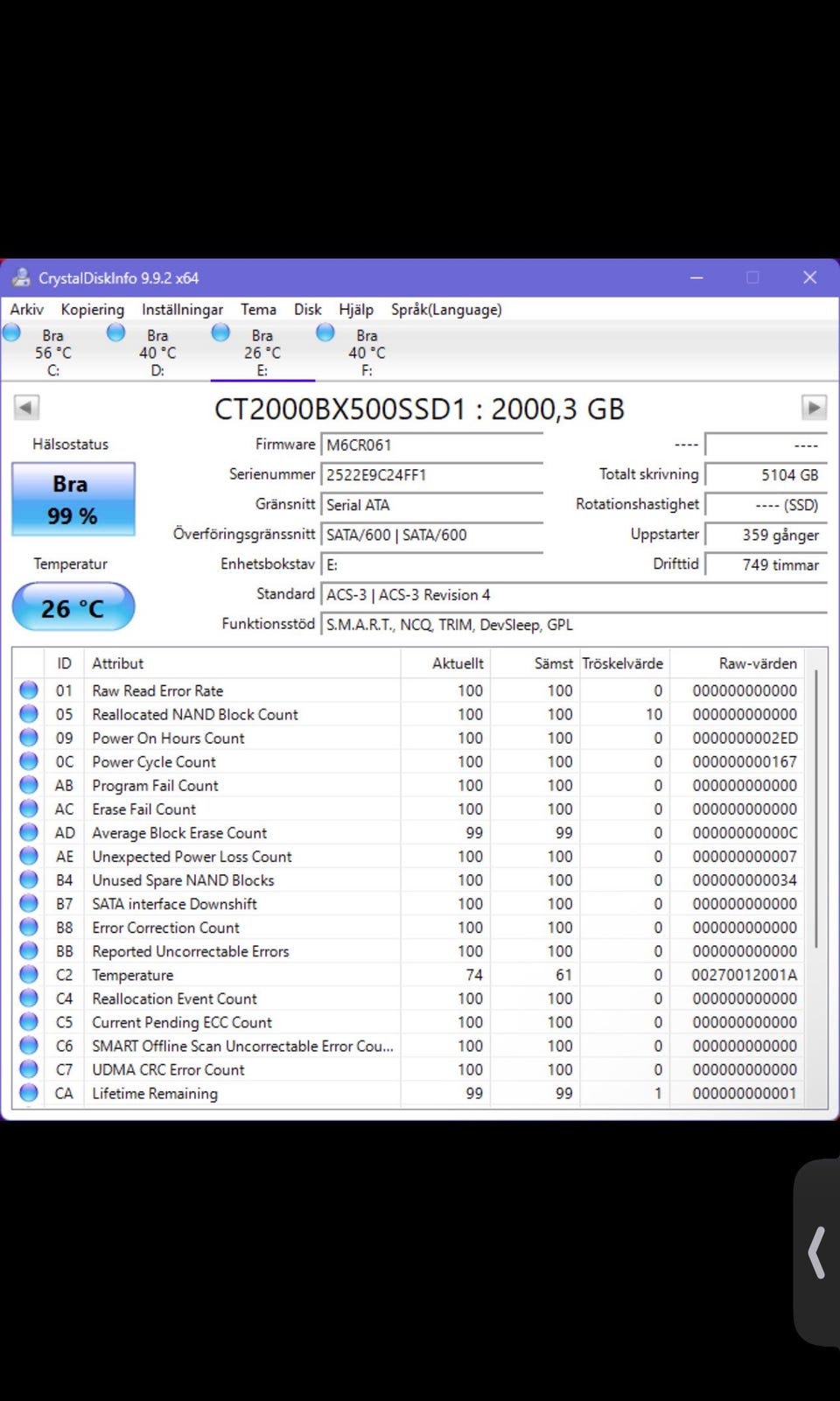840x1401 pixels.
Task: Click status circle for SMART Offline Scan row
Action: click(29, 1045)
